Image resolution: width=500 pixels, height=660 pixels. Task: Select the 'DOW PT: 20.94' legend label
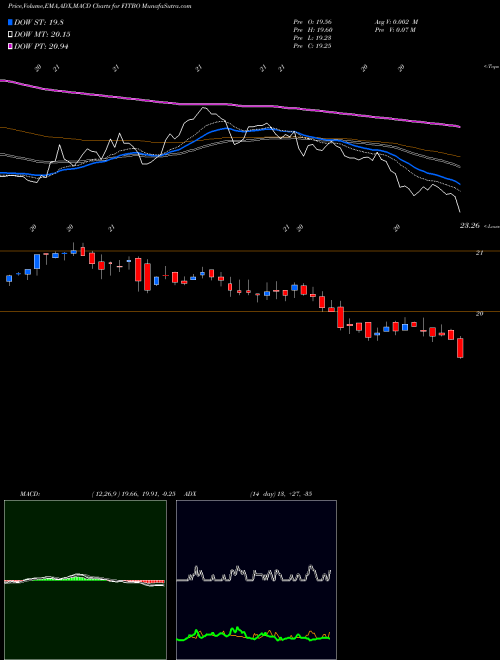[x=41, y=47]
